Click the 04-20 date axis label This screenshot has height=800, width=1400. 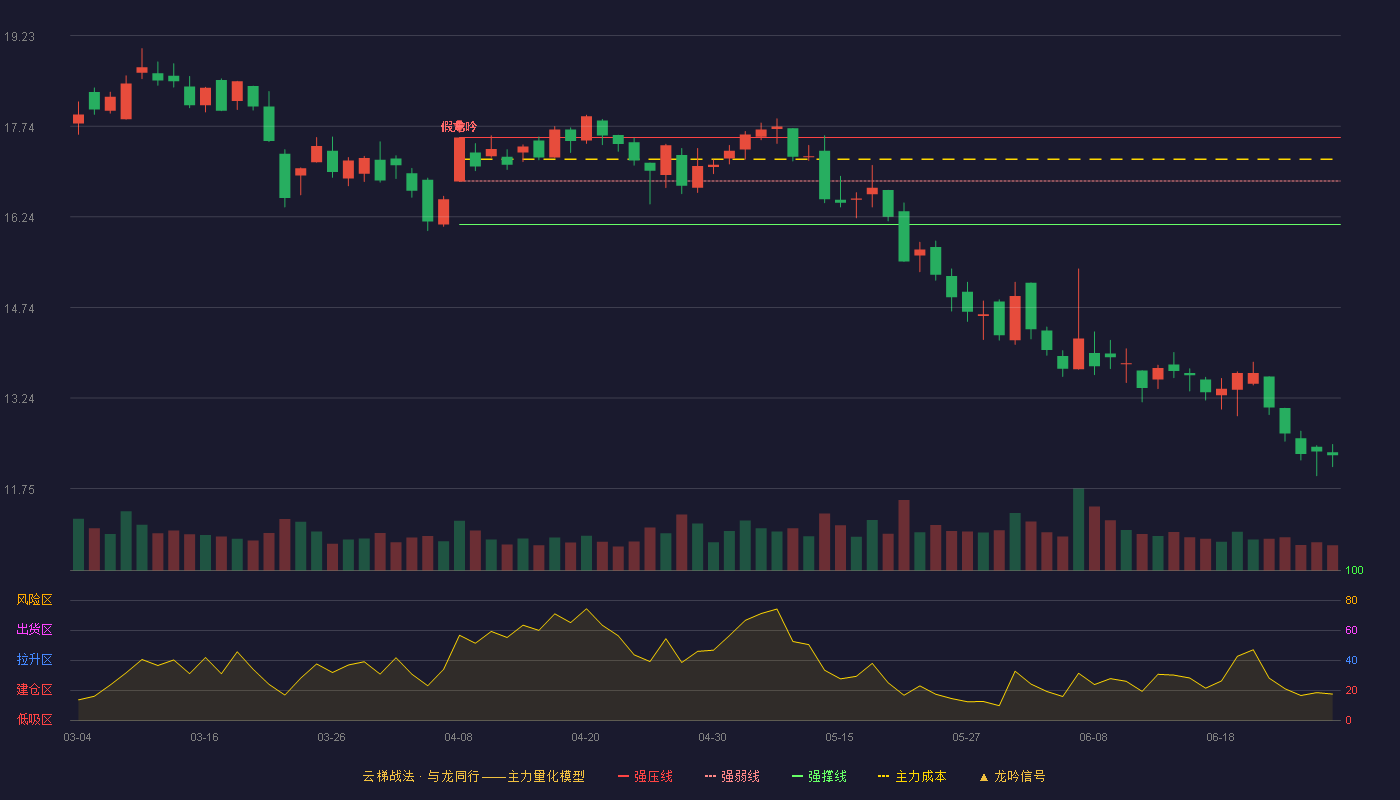(585, 737)
